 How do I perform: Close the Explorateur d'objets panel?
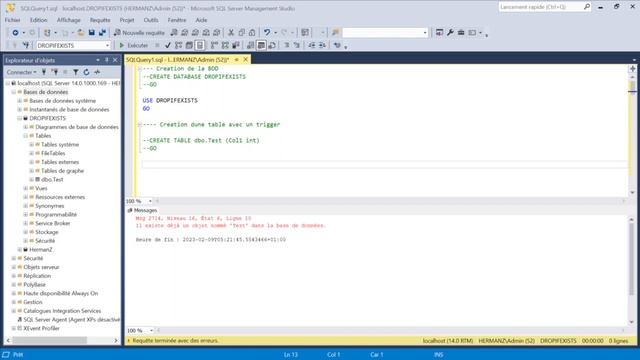(115, 60)
